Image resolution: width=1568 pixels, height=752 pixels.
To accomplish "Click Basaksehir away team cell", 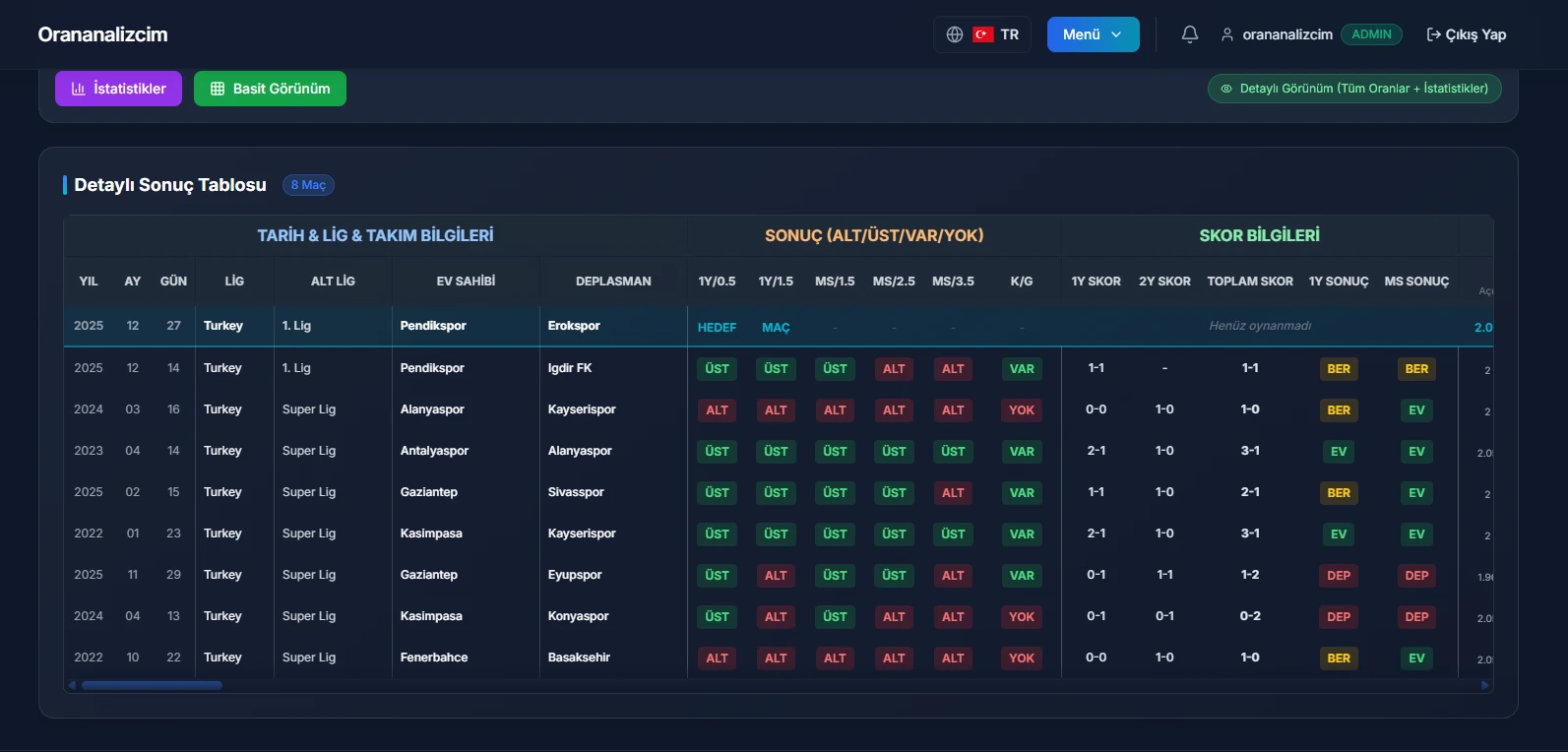I will point(579,658).
